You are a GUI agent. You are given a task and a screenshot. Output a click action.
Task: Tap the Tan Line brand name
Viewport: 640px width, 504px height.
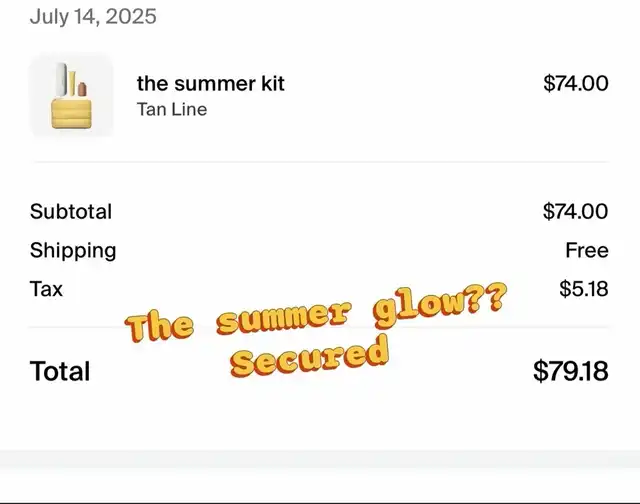(172, 109)
